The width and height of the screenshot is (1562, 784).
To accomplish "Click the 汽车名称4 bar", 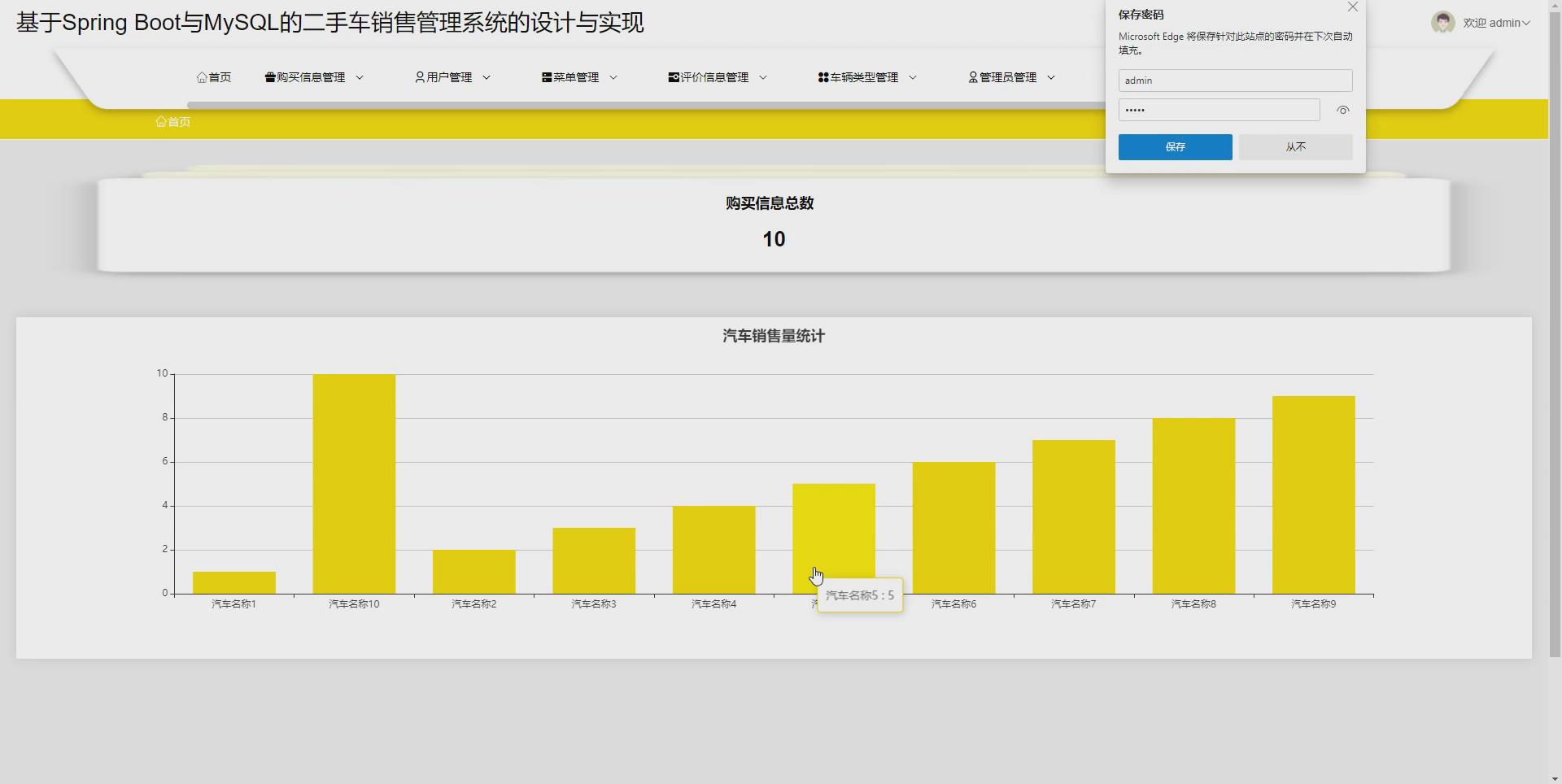I will 714,550.
